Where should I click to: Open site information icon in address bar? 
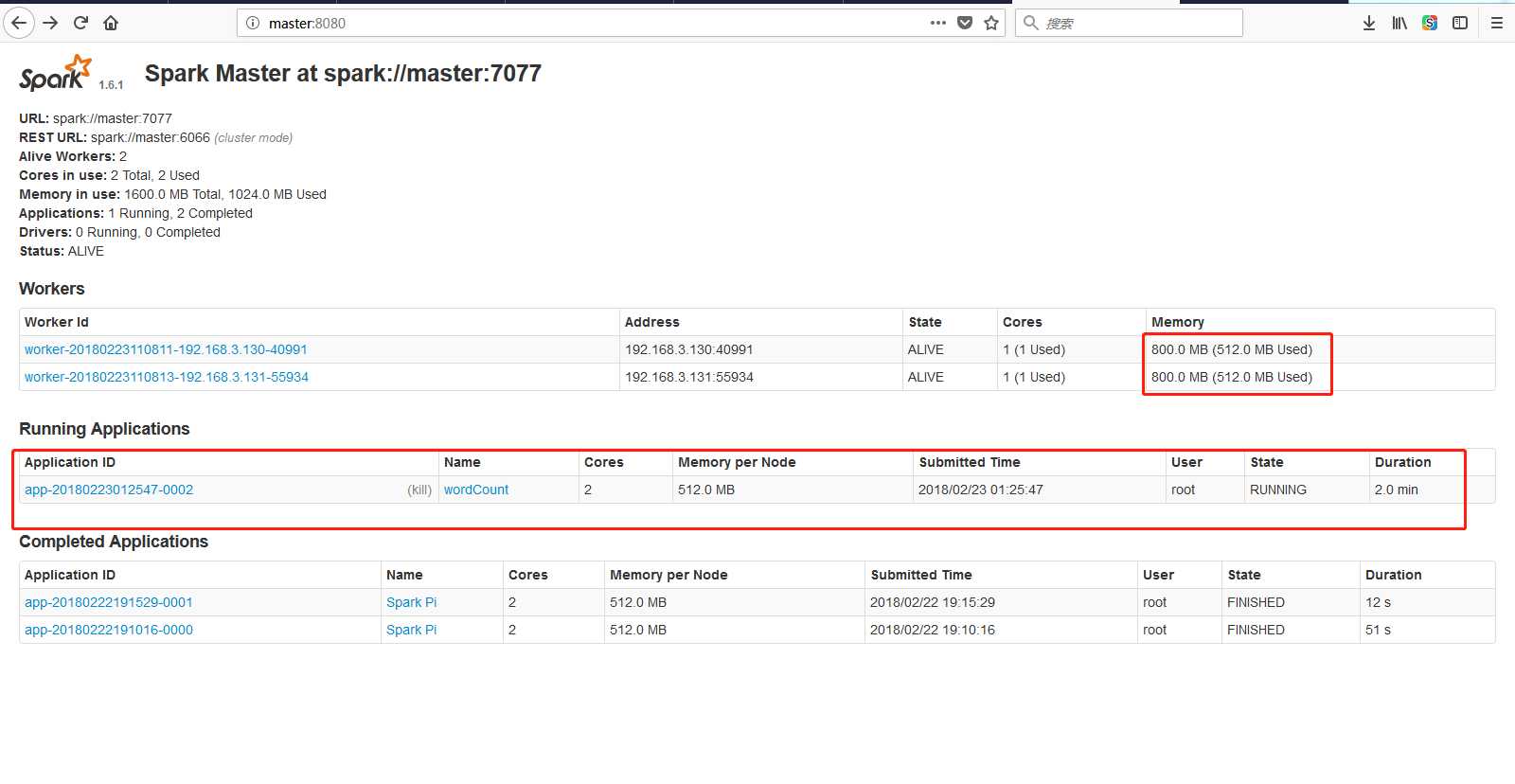point(253,23)
